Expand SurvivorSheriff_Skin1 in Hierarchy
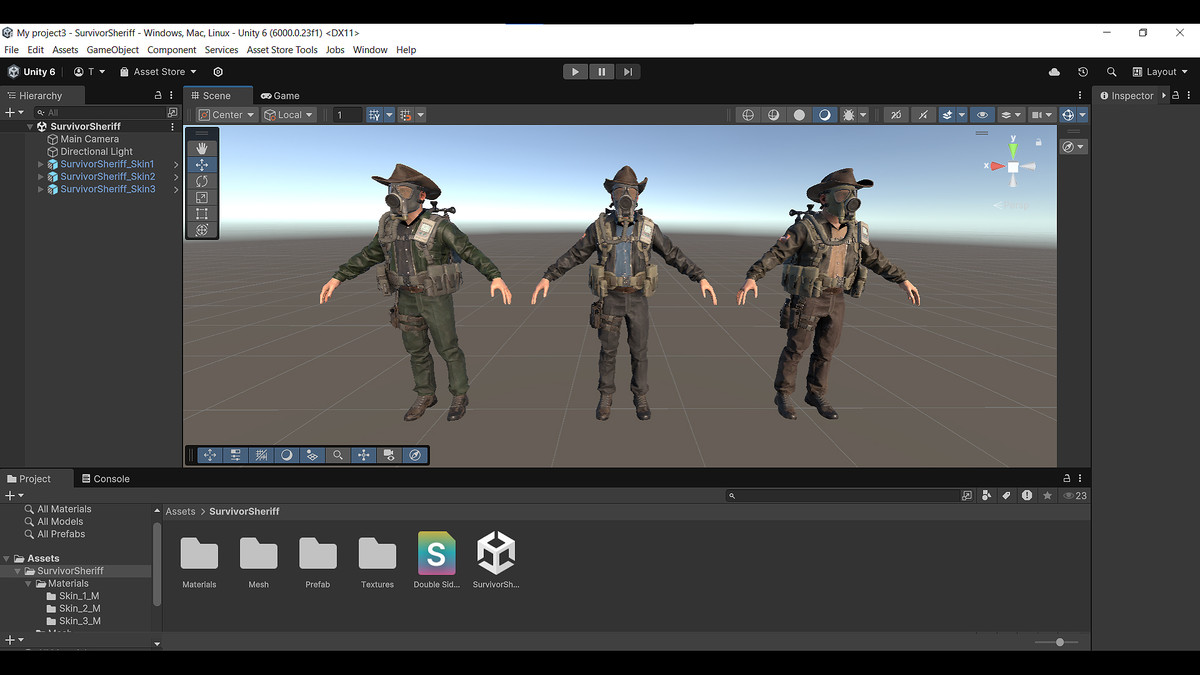 (41, 164)
